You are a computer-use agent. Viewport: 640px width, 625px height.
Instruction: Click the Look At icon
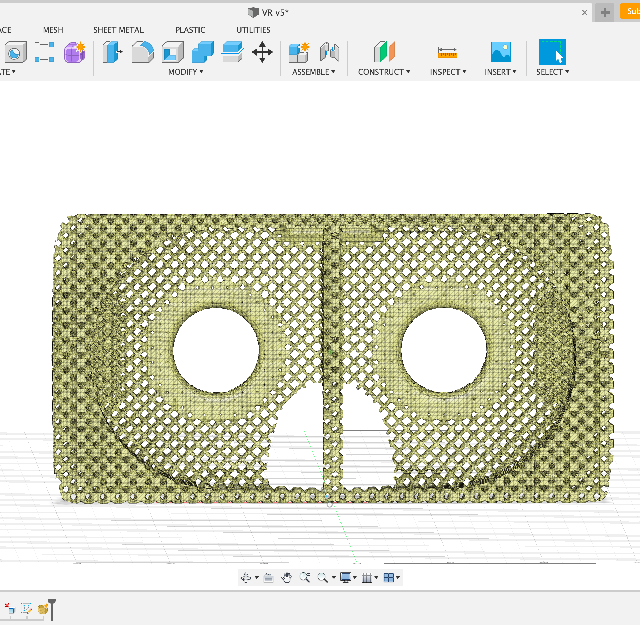point(268,577)
